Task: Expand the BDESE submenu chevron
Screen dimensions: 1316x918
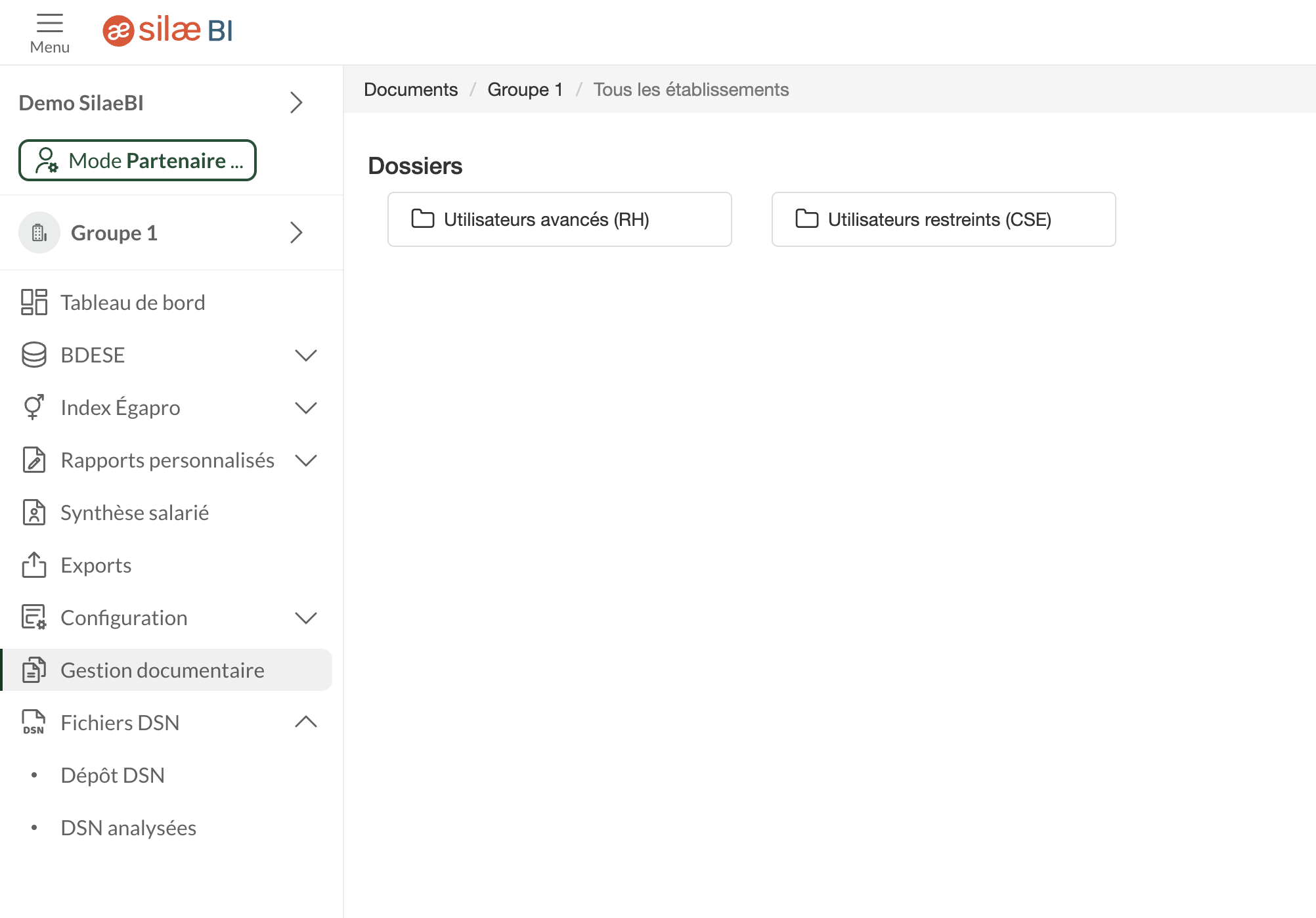Action: pyautogui.click(x=306, y=355)
